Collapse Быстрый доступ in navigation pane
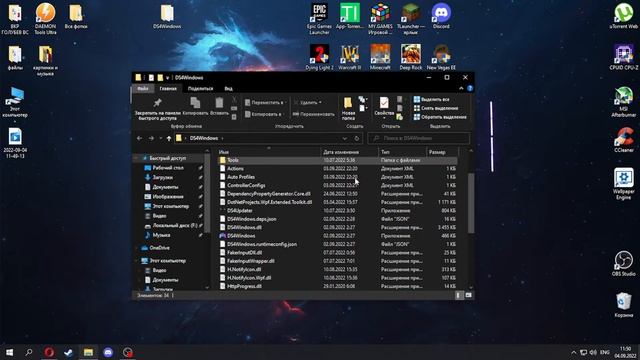Image resolution: width=640 pixels, height=360 pixels. coord(136,158)
